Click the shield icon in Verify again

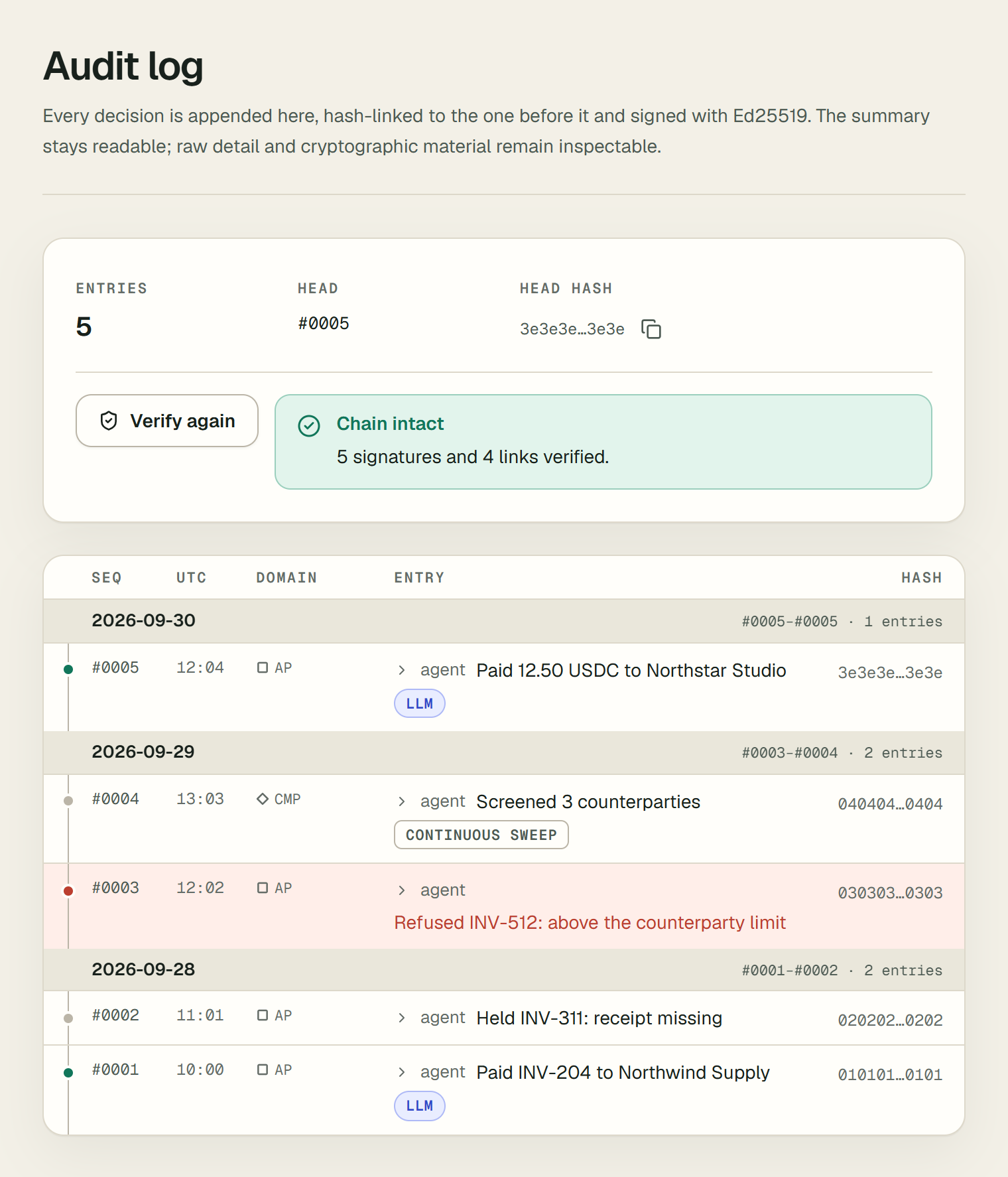point(109,421)
